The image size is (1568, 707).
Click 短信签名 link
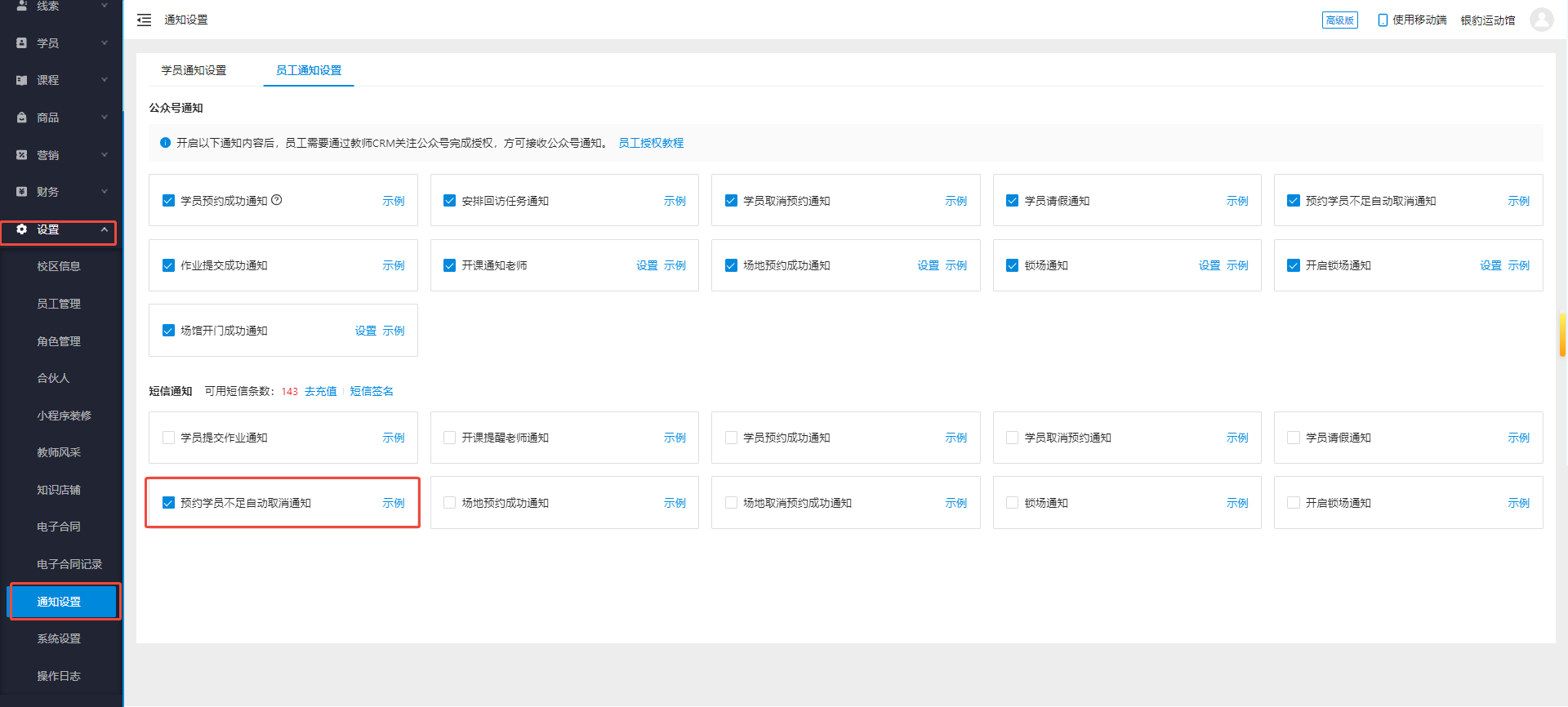372,391
